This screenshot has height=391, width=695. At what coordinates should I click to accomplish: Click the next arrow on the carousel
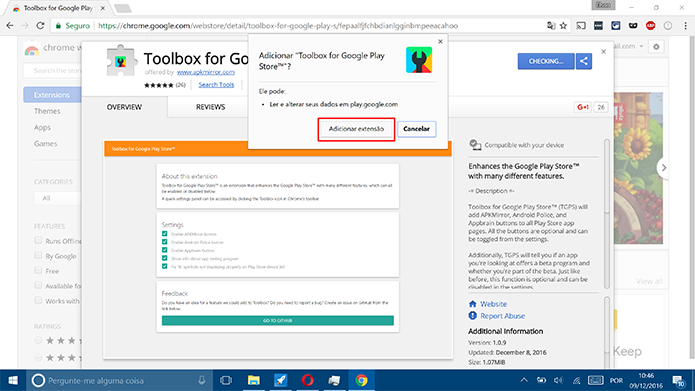point(664,168)
